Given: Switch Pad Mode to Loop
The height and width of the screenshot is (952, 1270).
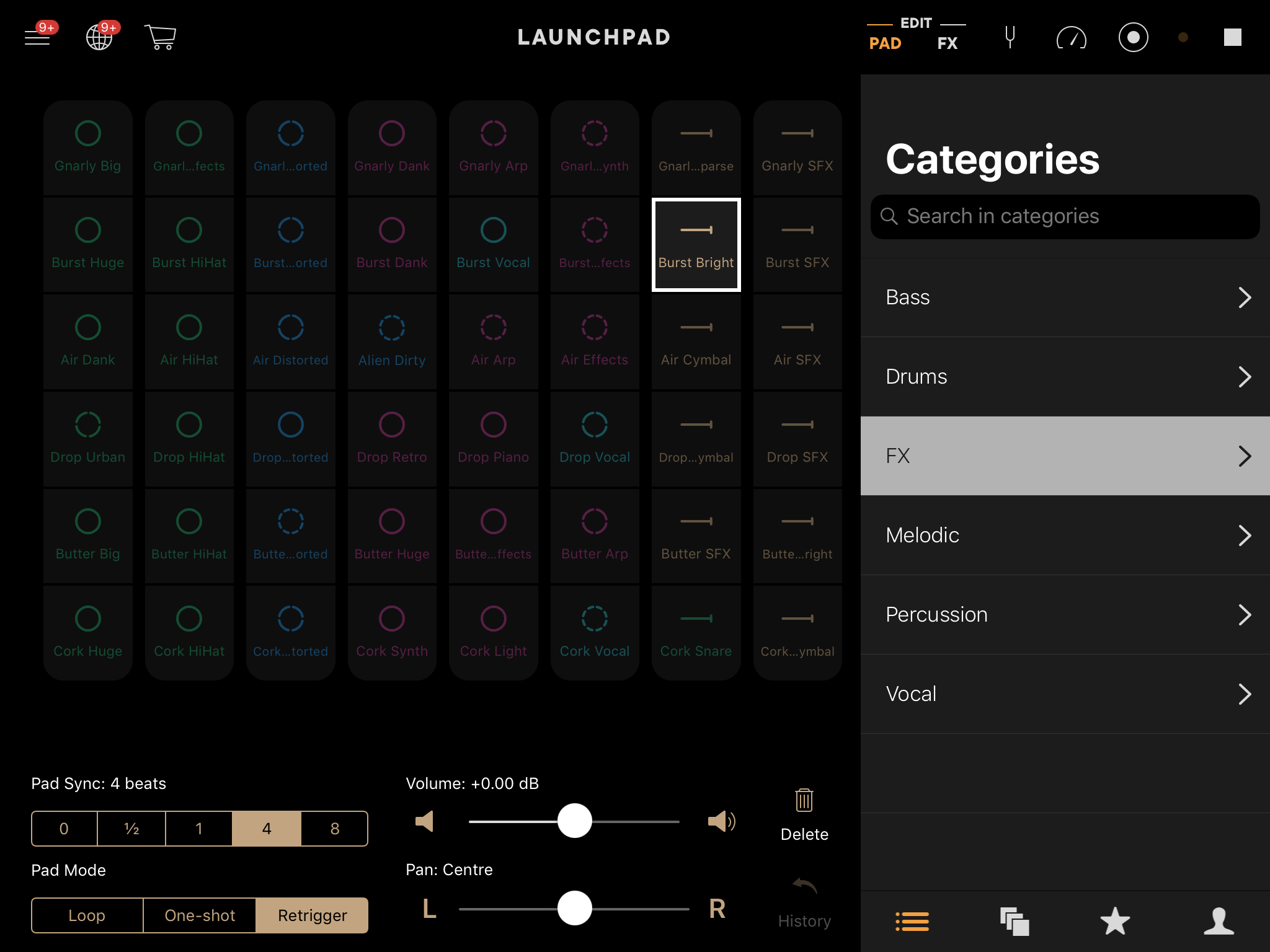Looking at the screenshot, I should (x=87, y=915).
